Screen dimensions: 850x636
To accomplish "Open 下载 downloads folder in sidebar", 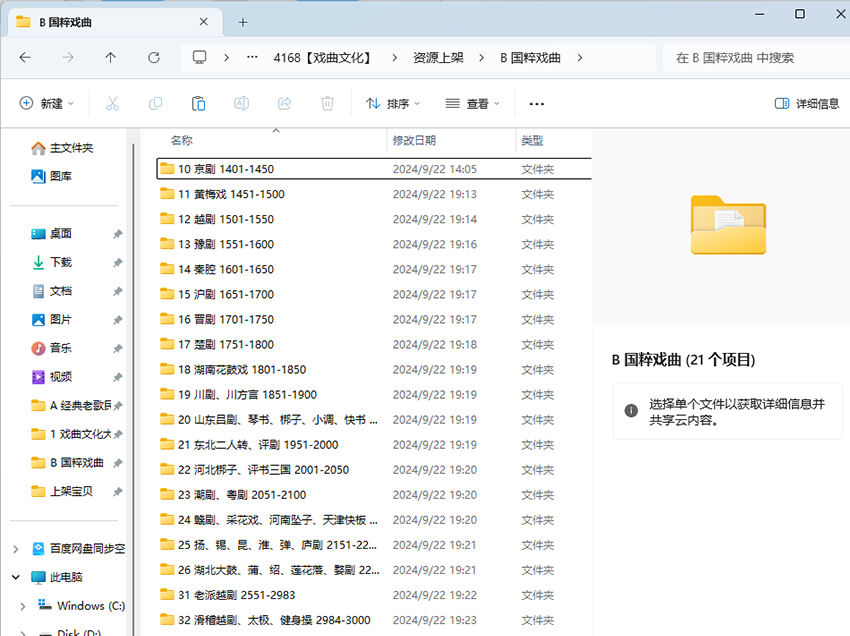I will click(x=51, y=262).
